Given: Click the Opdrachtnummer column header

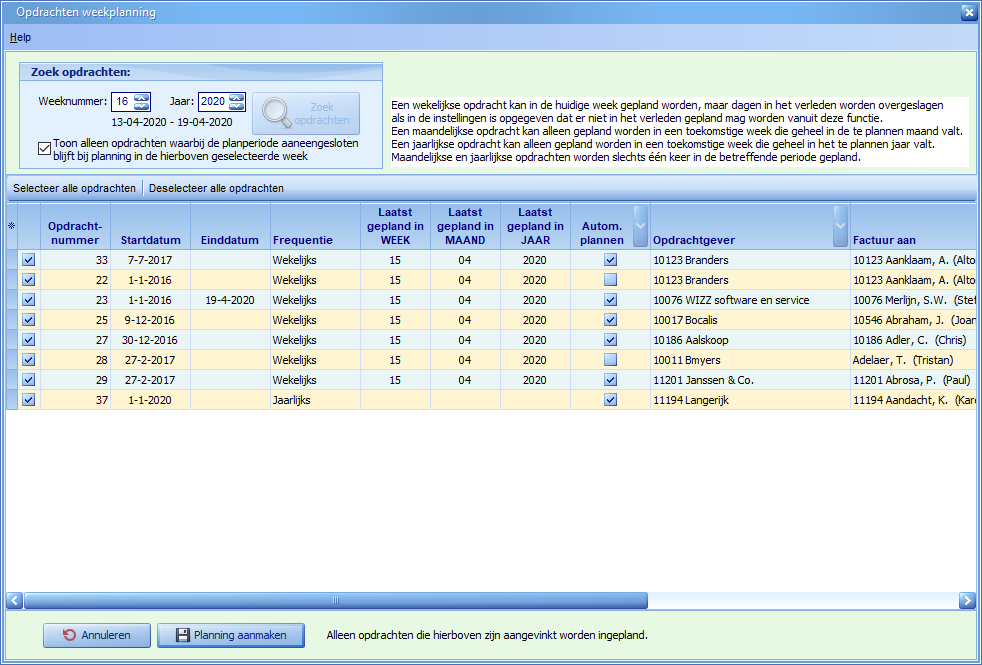Looking at the screenshot, I should [x=75, y=226].
